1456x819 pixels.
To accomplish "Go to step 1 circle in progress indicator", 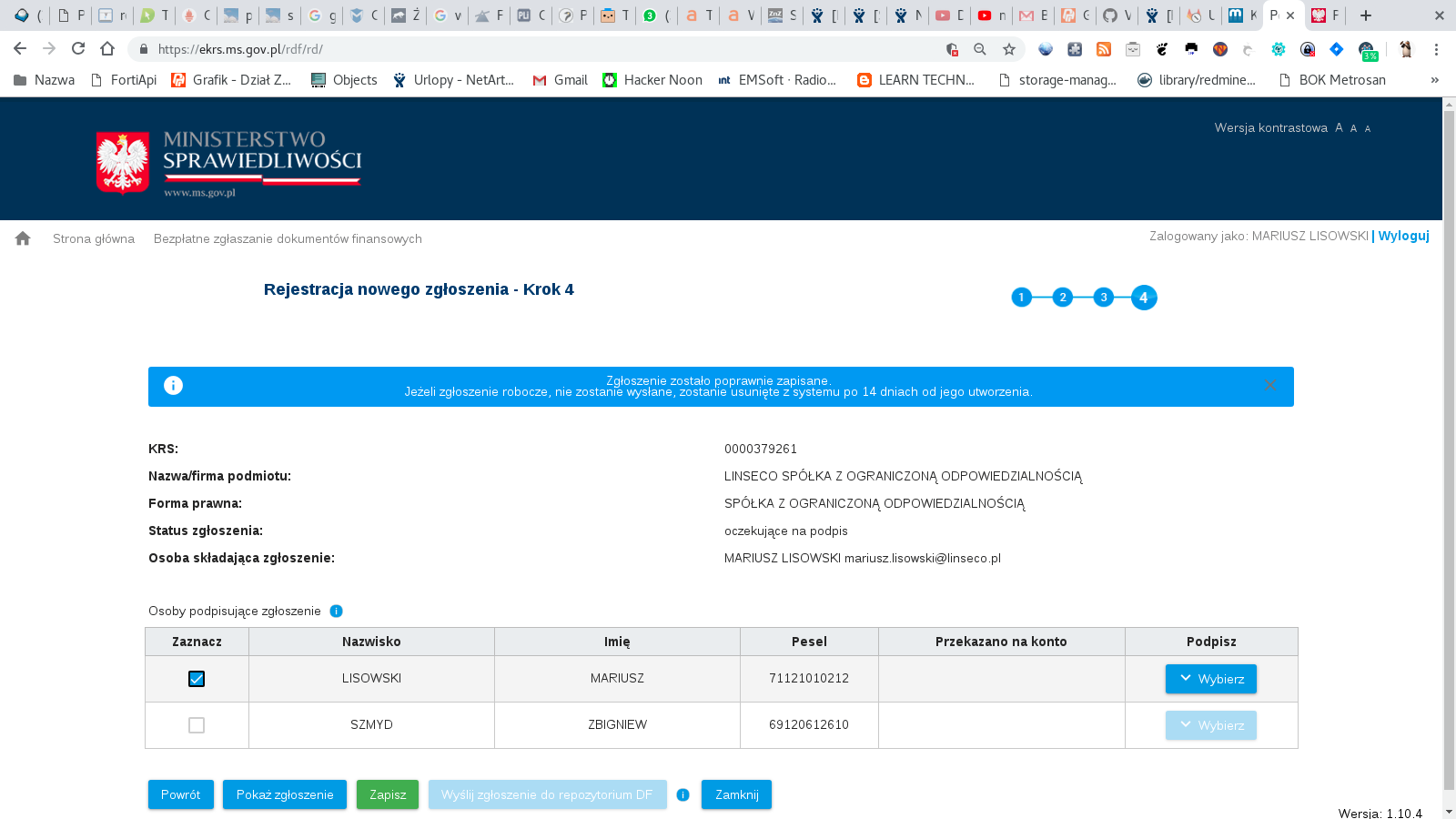I will click(1021, 298).
